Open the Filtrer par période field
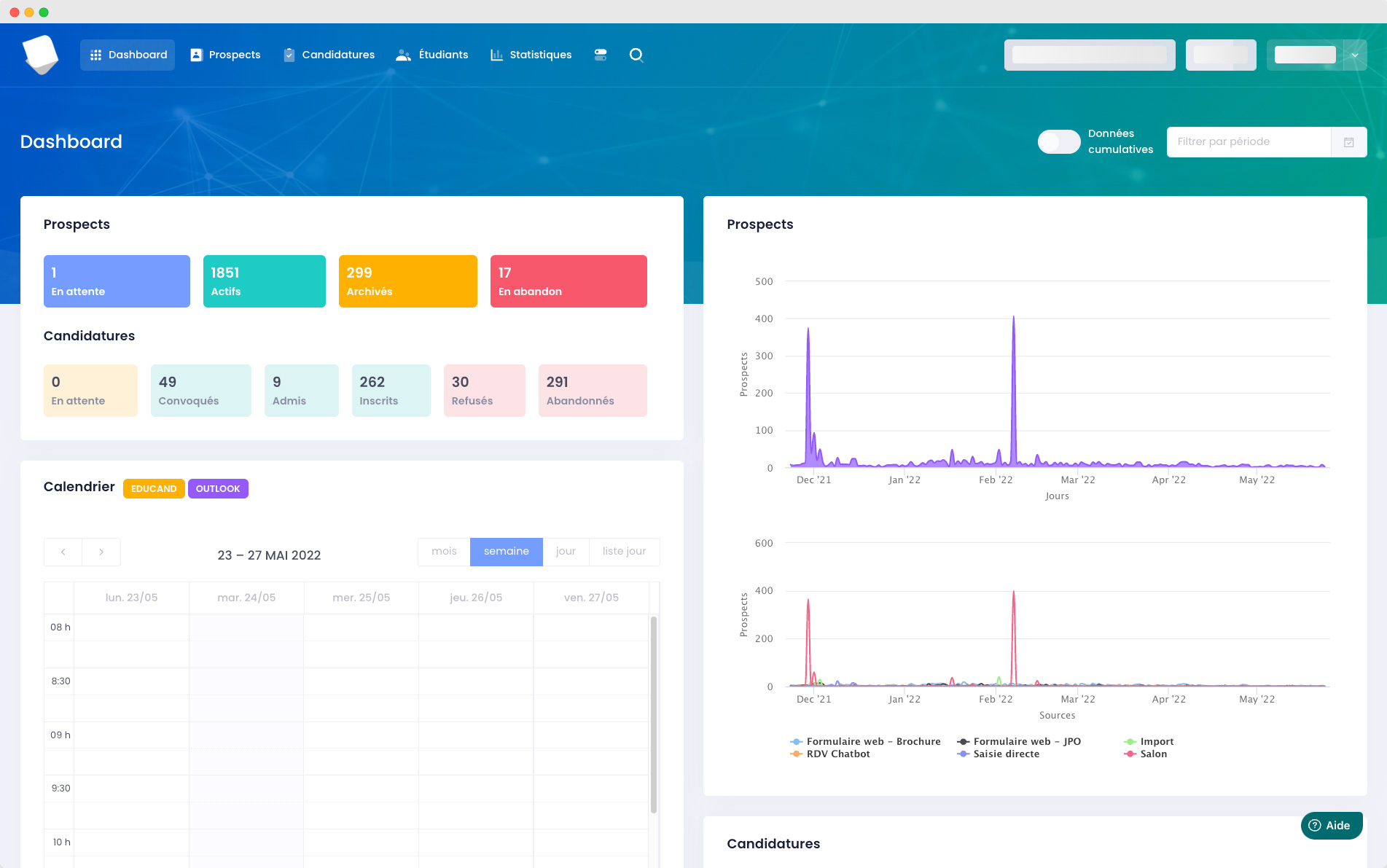 (x=1249, y=142)
